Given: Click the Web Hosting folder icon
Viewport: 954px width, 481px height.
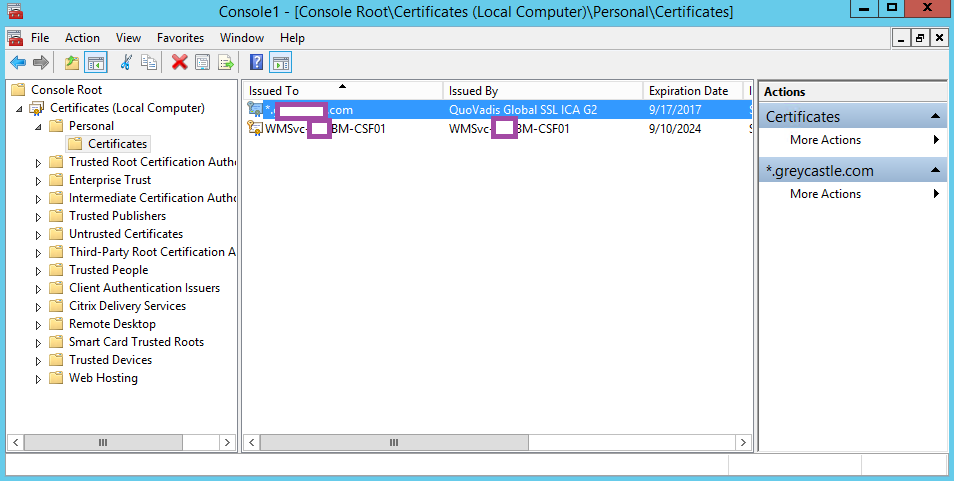Looking at the screenshot, I should click(56, 378).
